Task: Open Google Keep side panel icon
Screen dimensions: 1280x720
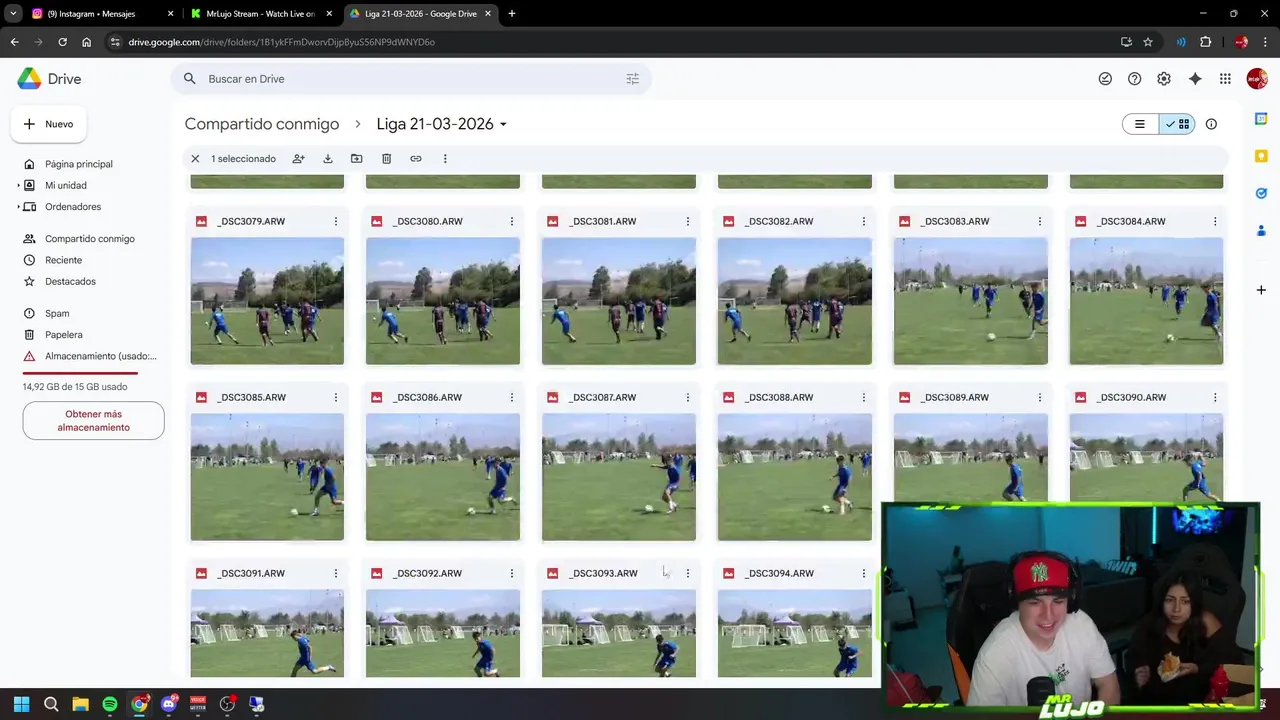Action: click(1261, 156)
